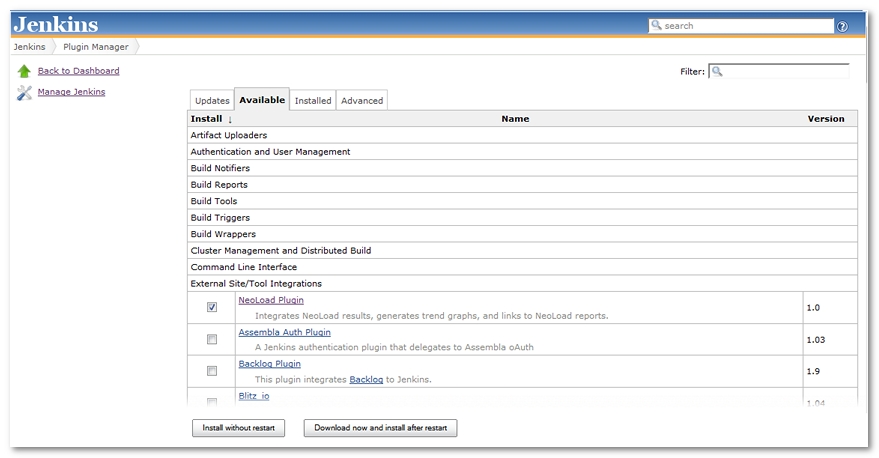Click the Name column header
The width and height of the screenshot is (879, 458).
(x=515, y=119)
